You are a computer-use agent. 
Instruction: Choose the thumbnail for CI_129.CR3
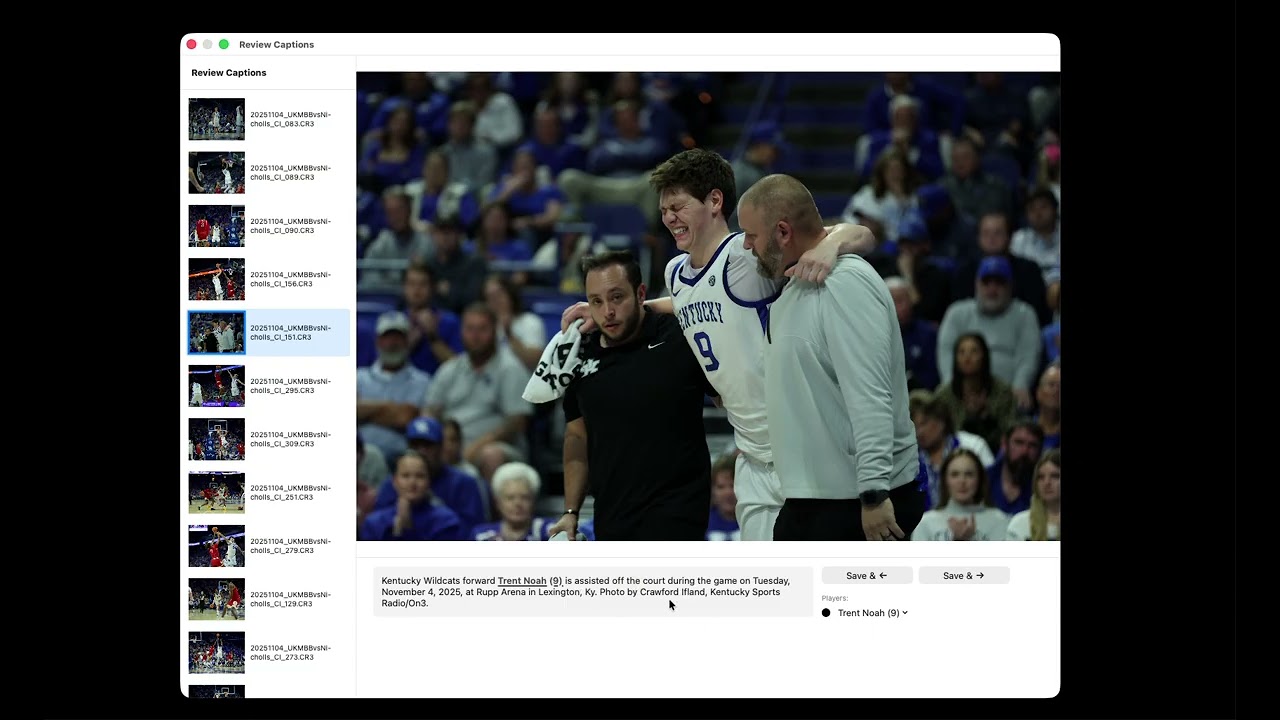pos(217,599)
